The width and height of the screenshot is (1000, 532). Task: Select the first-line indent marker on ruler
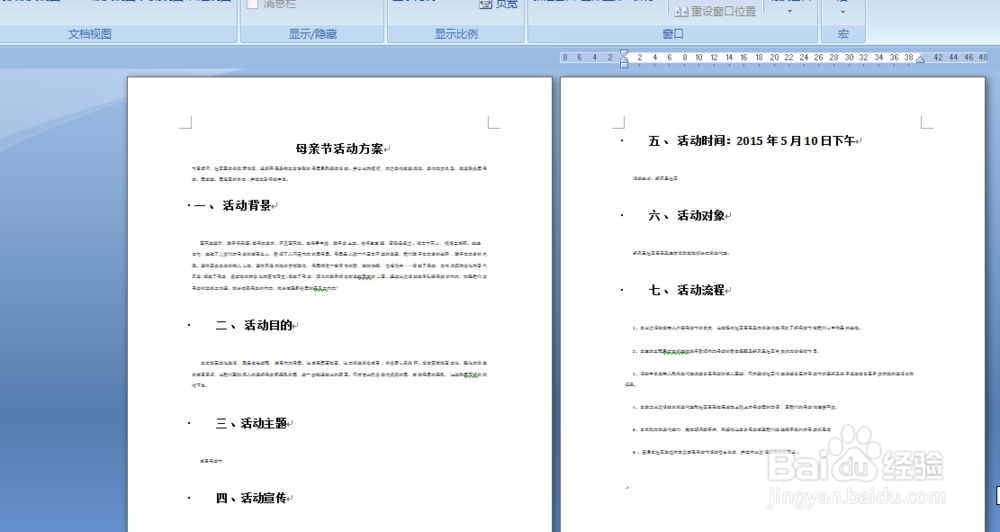pyautogui.click(x=624, y=54)
